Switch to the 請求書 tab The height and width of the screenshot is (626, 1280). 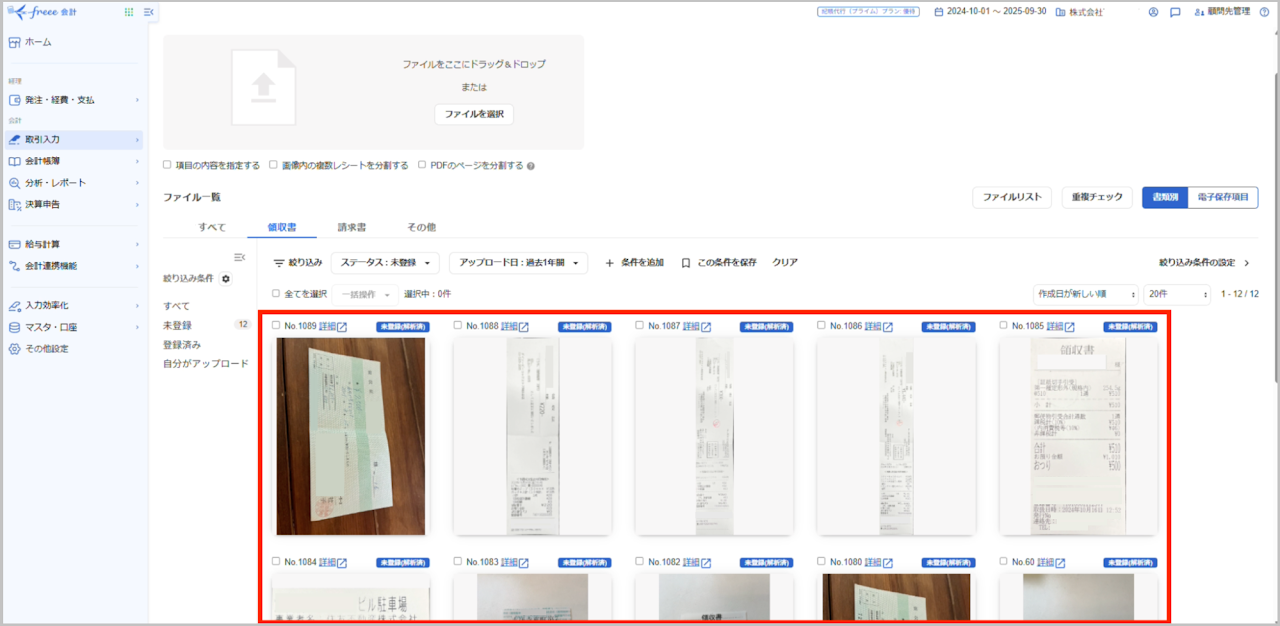(352, 227)
